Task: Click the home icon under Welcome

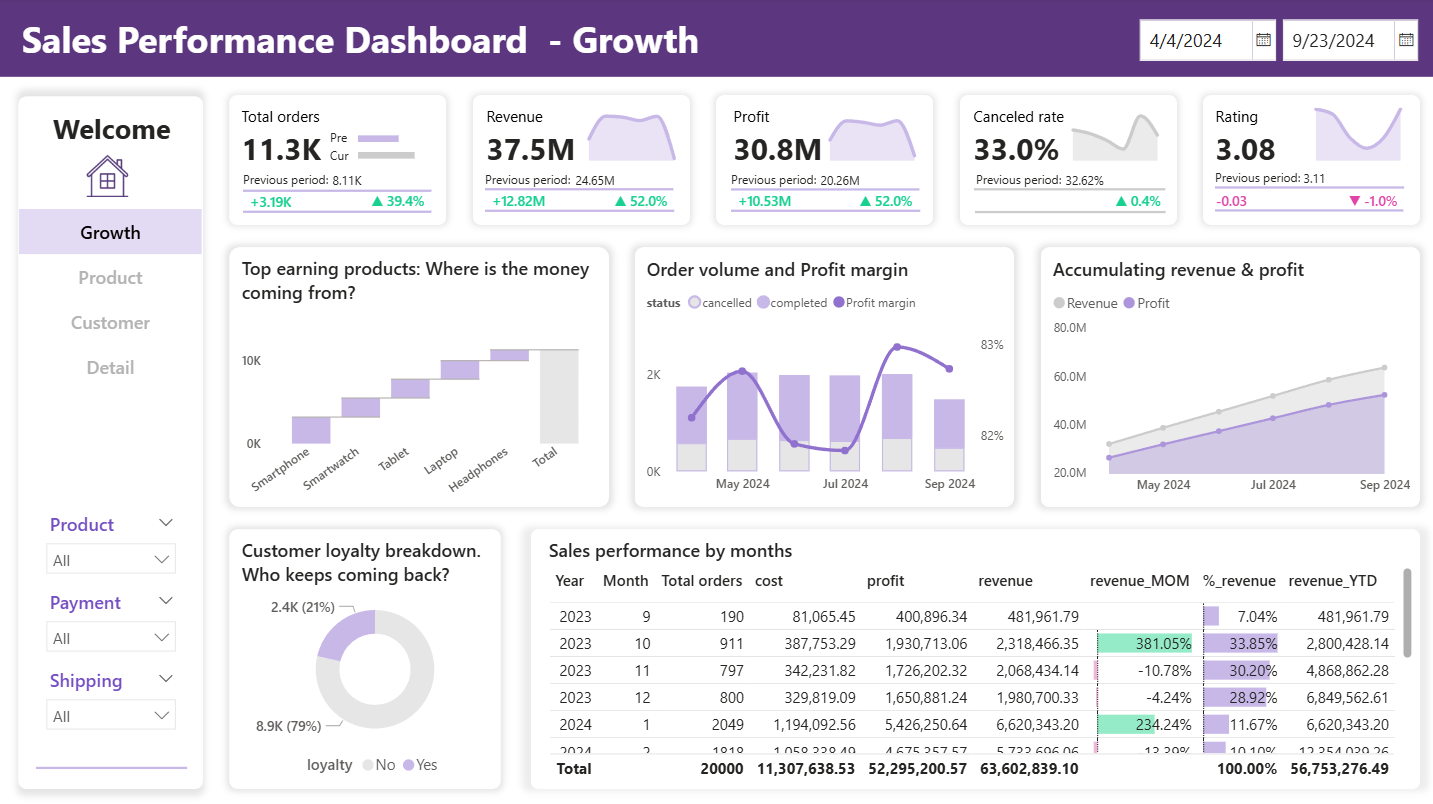Action: pyautogui.click(x=107, y=177)
